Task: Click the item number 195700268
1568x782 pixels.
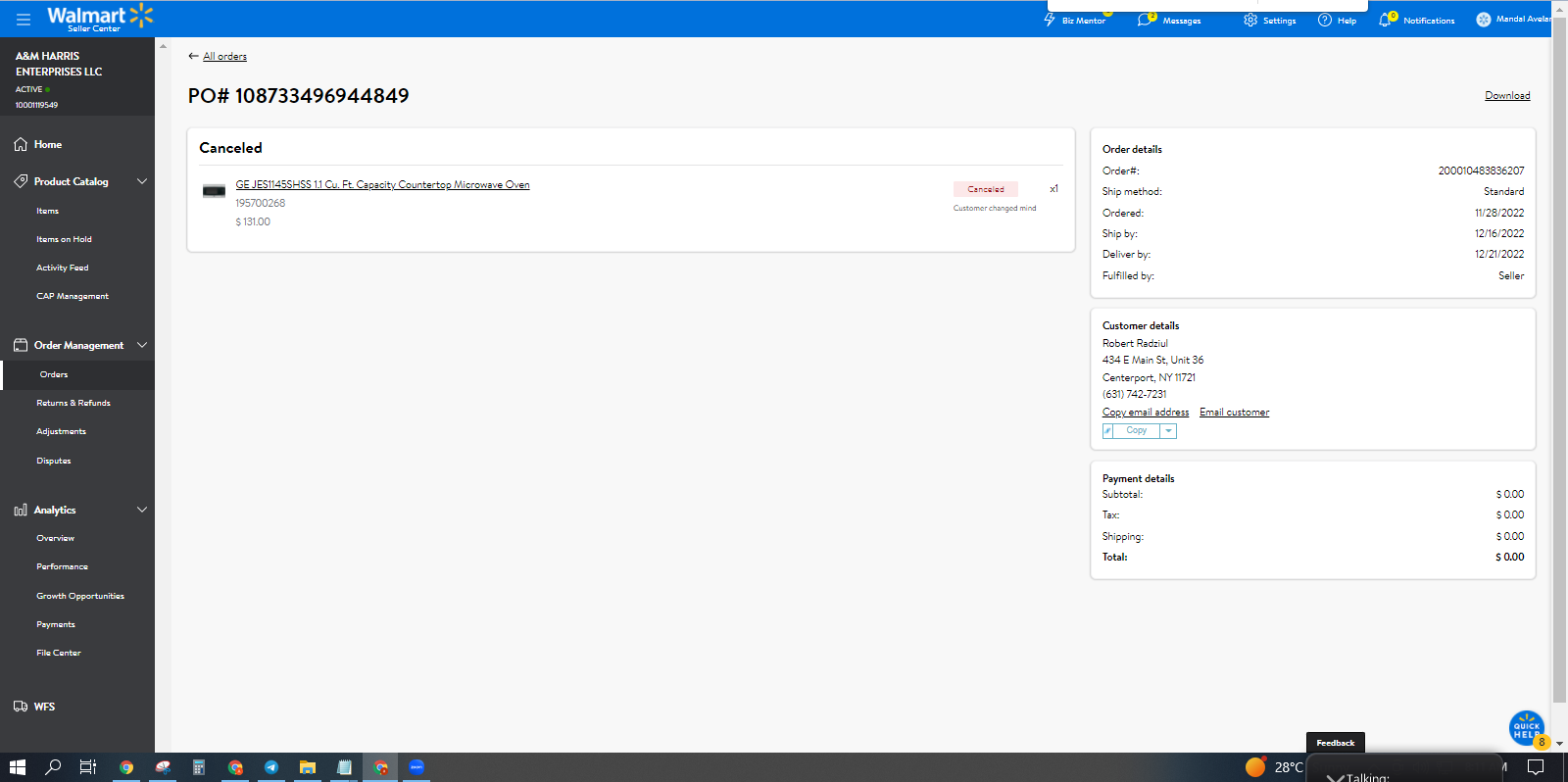Action: click(x=260, y=203)
